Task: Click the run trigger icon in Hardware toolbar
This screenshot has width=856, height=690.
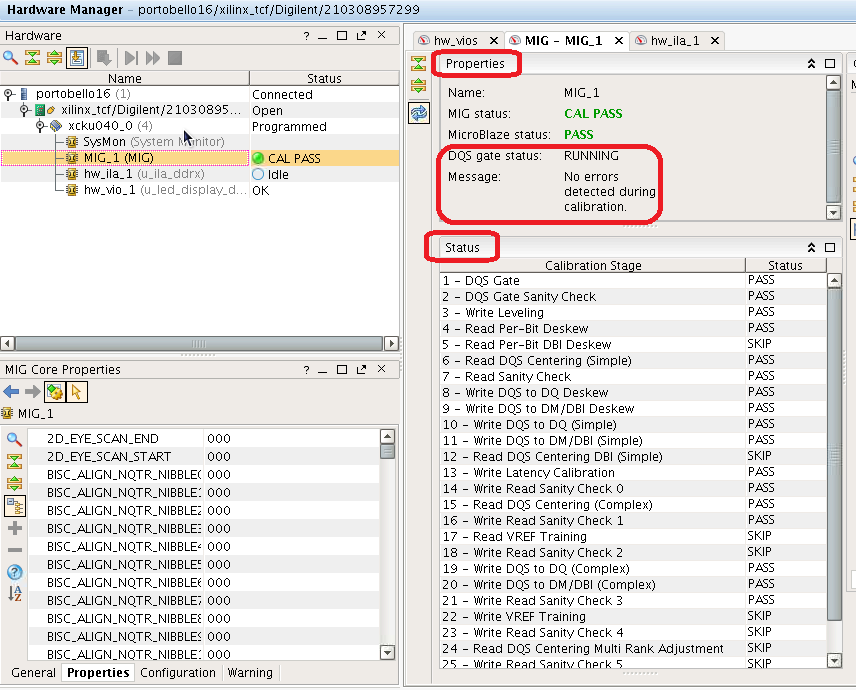Action: click(131, 58)
